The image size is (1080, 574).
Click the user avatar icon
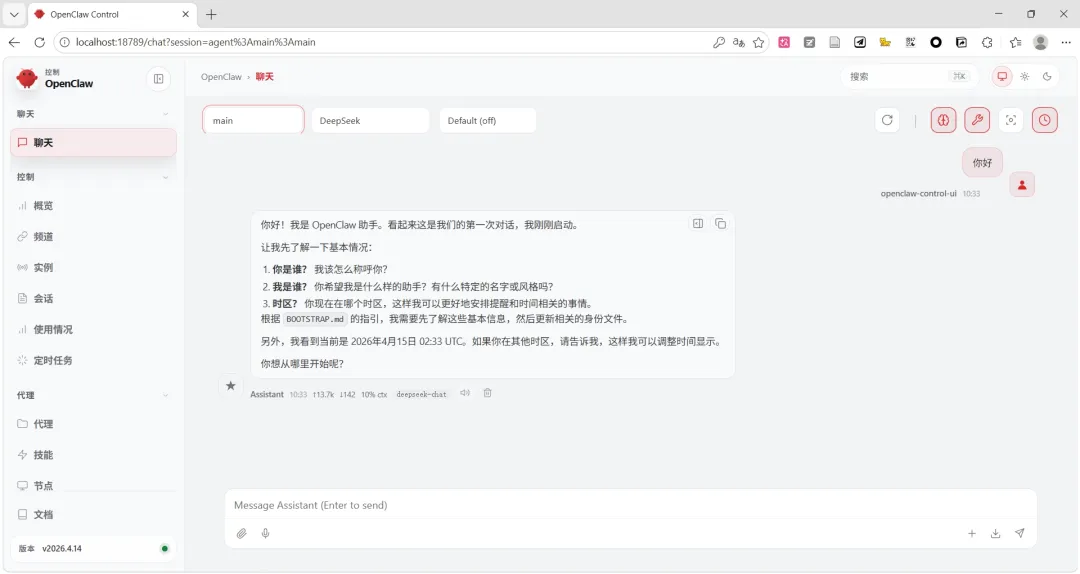1022,185
